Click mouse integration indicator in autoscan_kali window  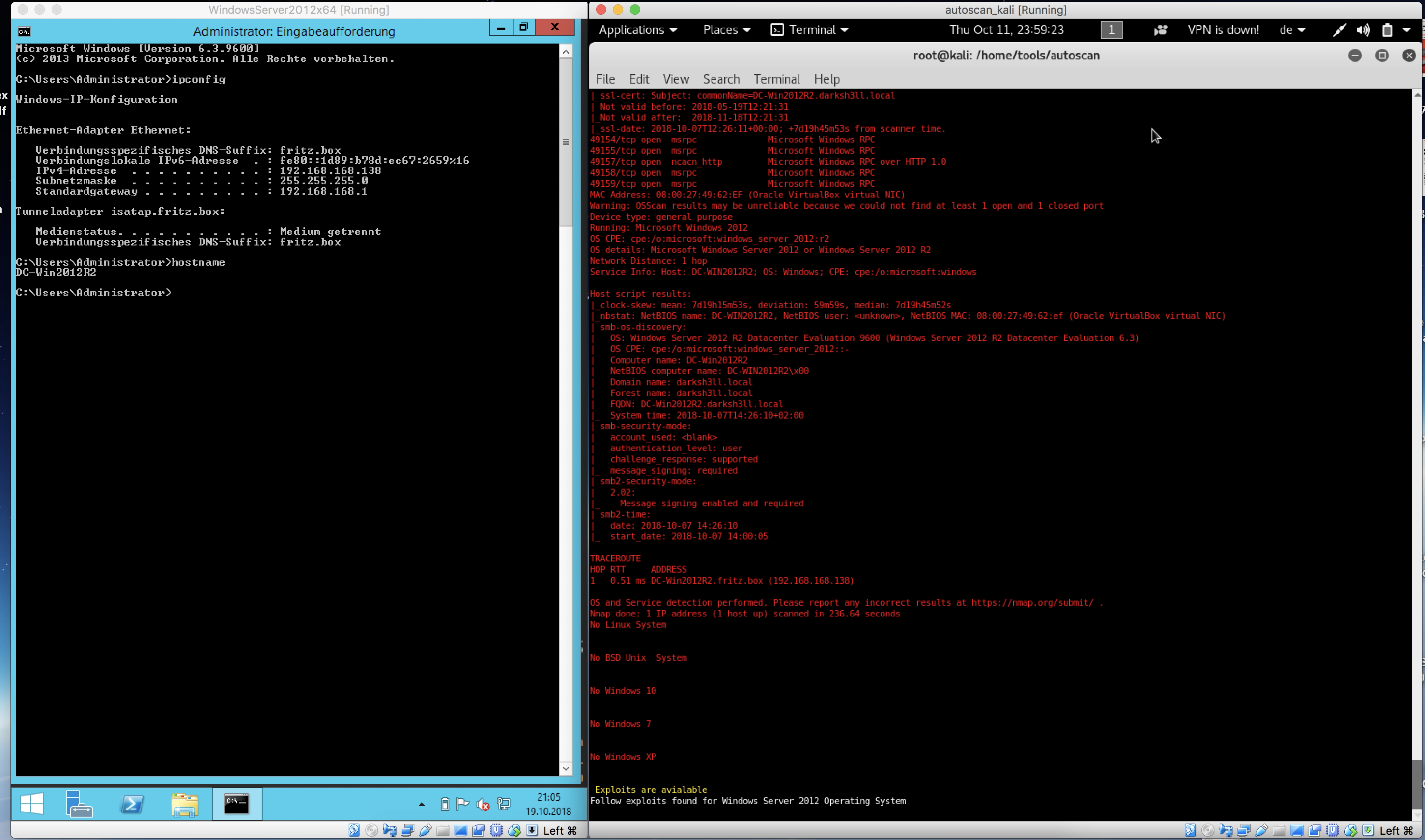click(1350, 830)
